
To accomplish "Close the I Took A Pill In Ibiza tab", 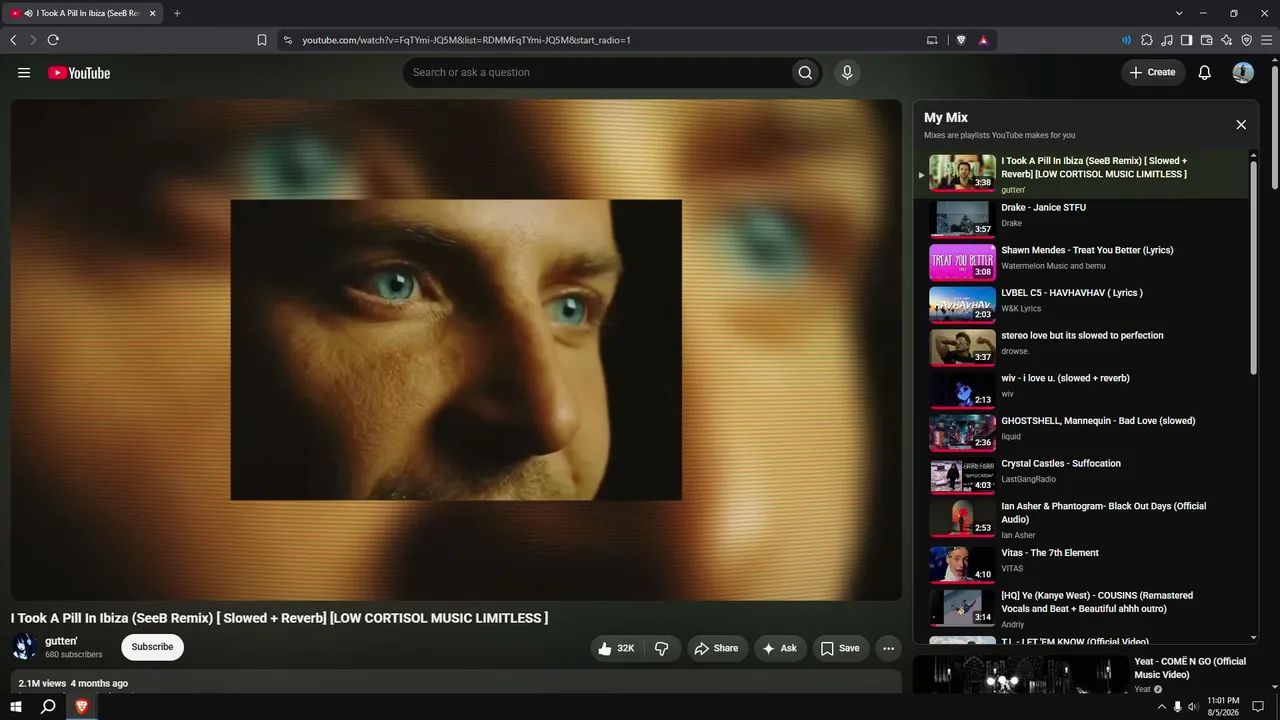I will click(x=152, y=13).
